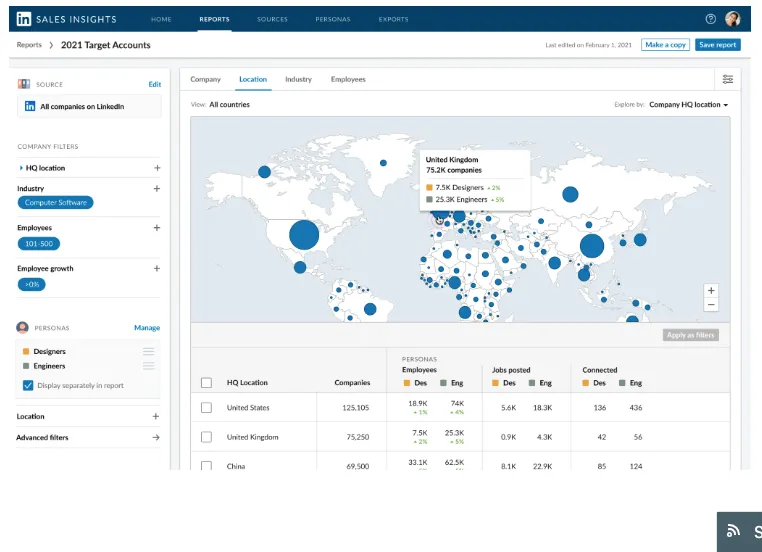Add an Employee growth filter
This screenshot has height=552, width=762.
pyautogui.click(x=156, y=269)
